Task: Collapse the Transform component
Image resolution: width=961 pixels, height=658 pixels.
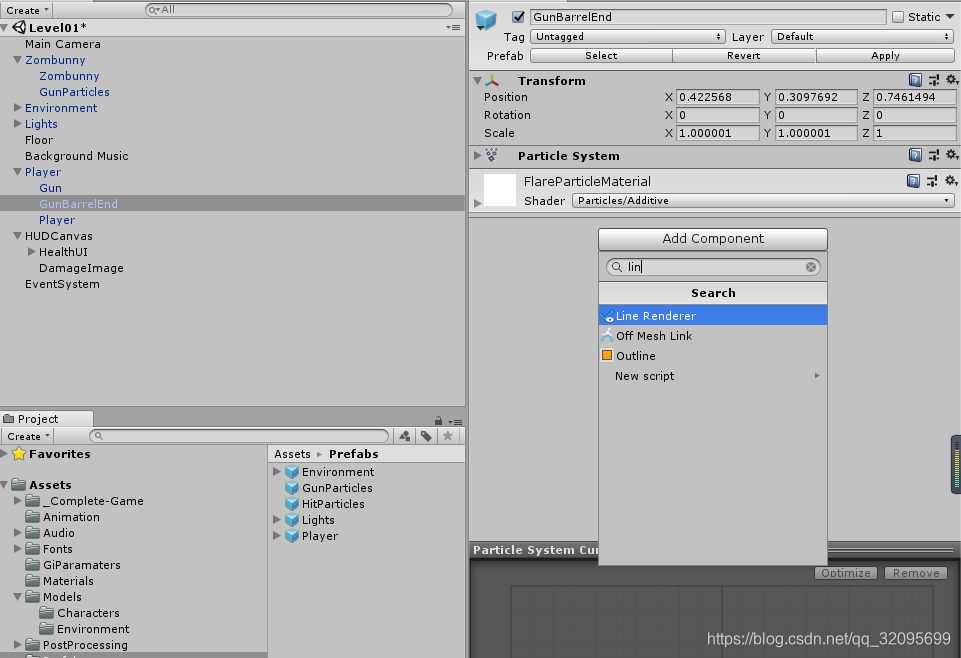Action: click(x=477, y=81)
